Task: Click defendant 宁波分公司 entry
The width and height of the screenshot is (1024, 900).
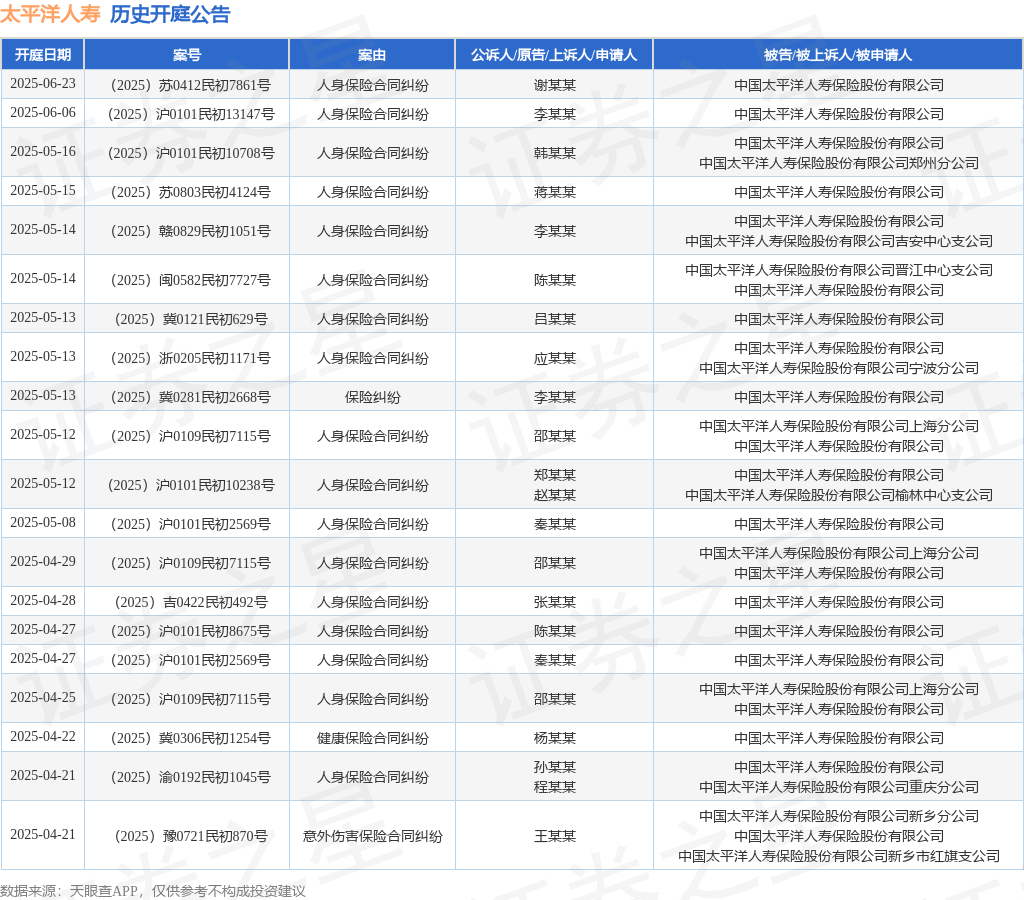Action: point(839,368)
